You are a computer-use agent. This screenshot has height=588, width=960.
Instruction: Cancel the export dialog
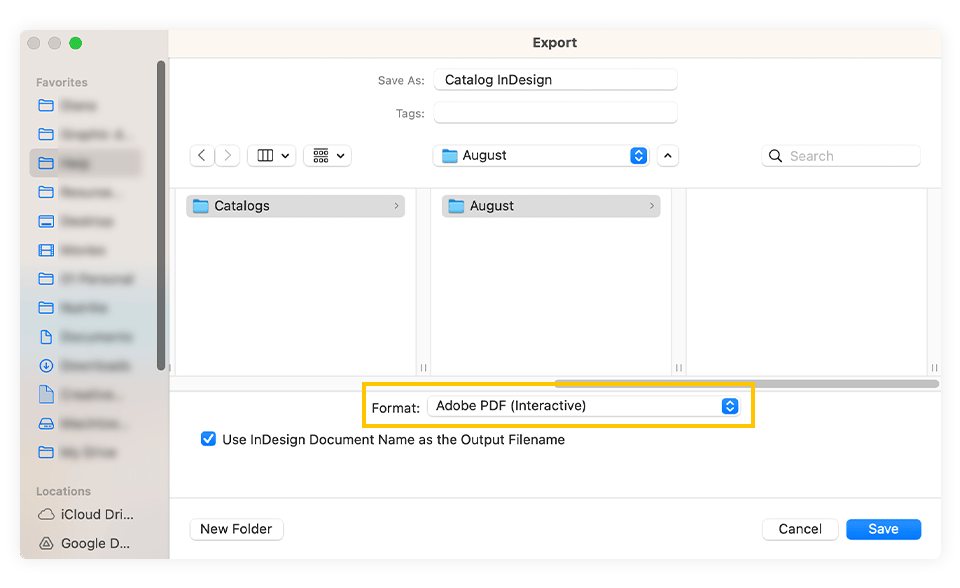[800, 529]
